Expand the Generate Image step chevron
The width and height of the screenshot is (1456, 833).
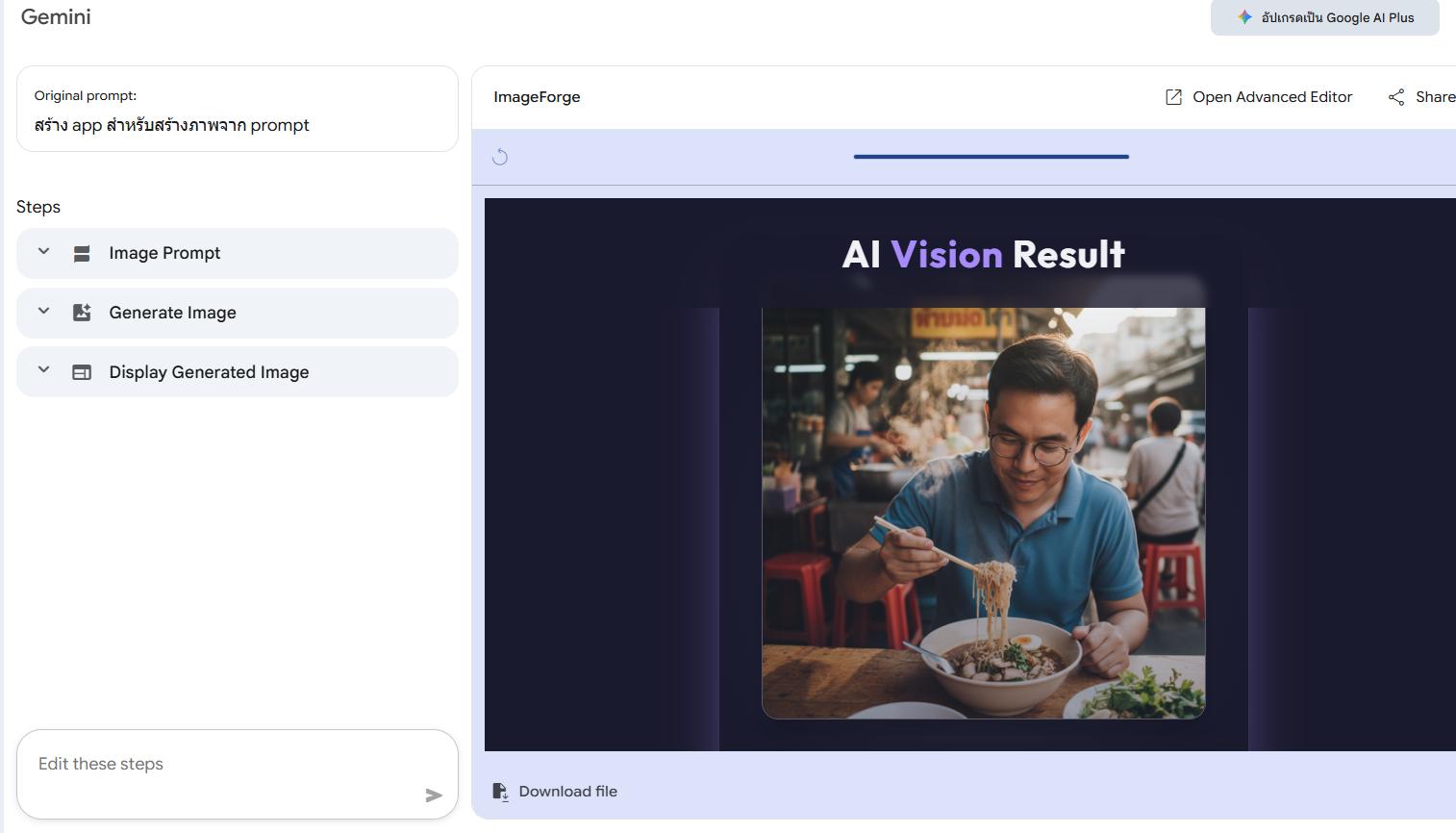click(x=43, y=312)
